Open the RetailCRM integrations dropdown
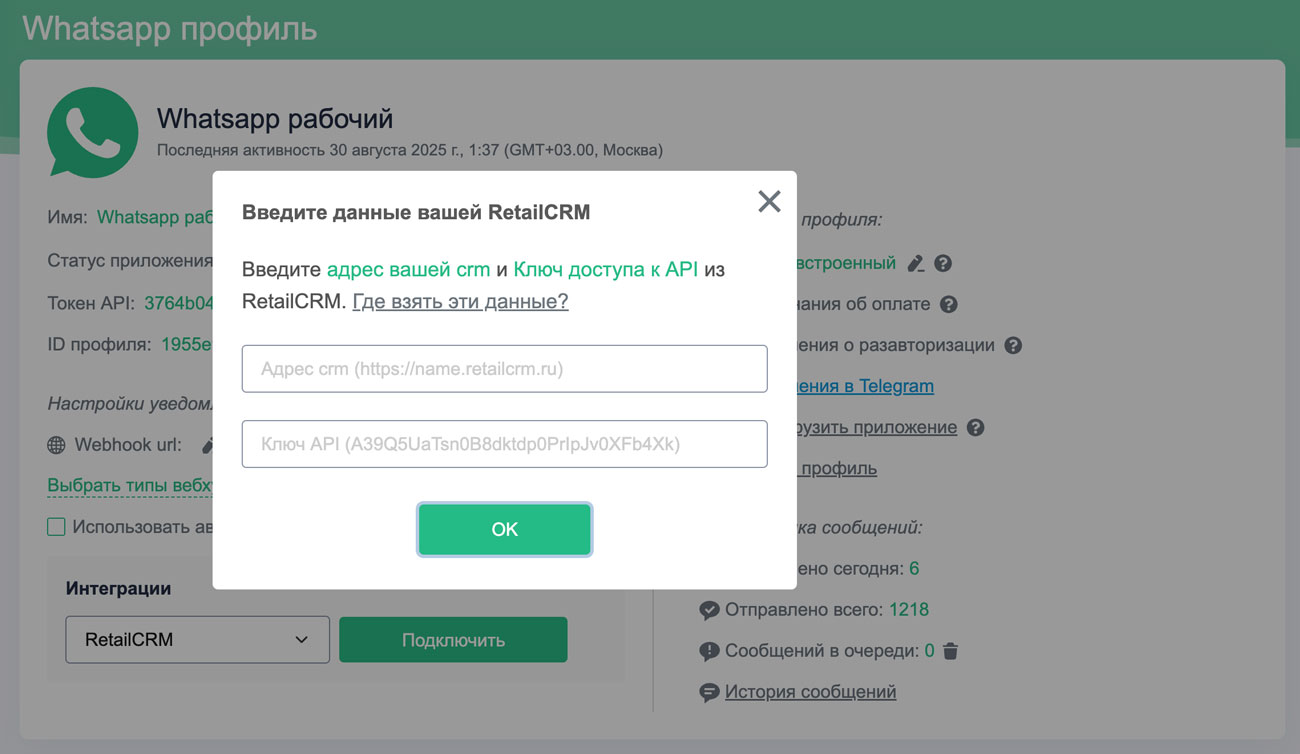Screen dimensions: 1300x754 pos(197,640)
